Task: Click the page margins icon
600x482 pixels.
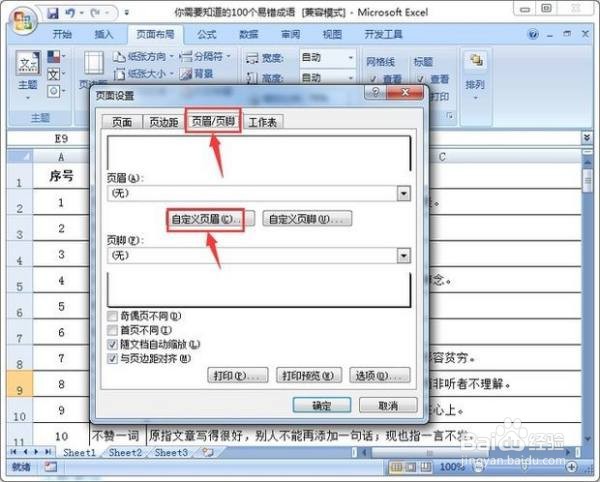Action: pos(94,63)
